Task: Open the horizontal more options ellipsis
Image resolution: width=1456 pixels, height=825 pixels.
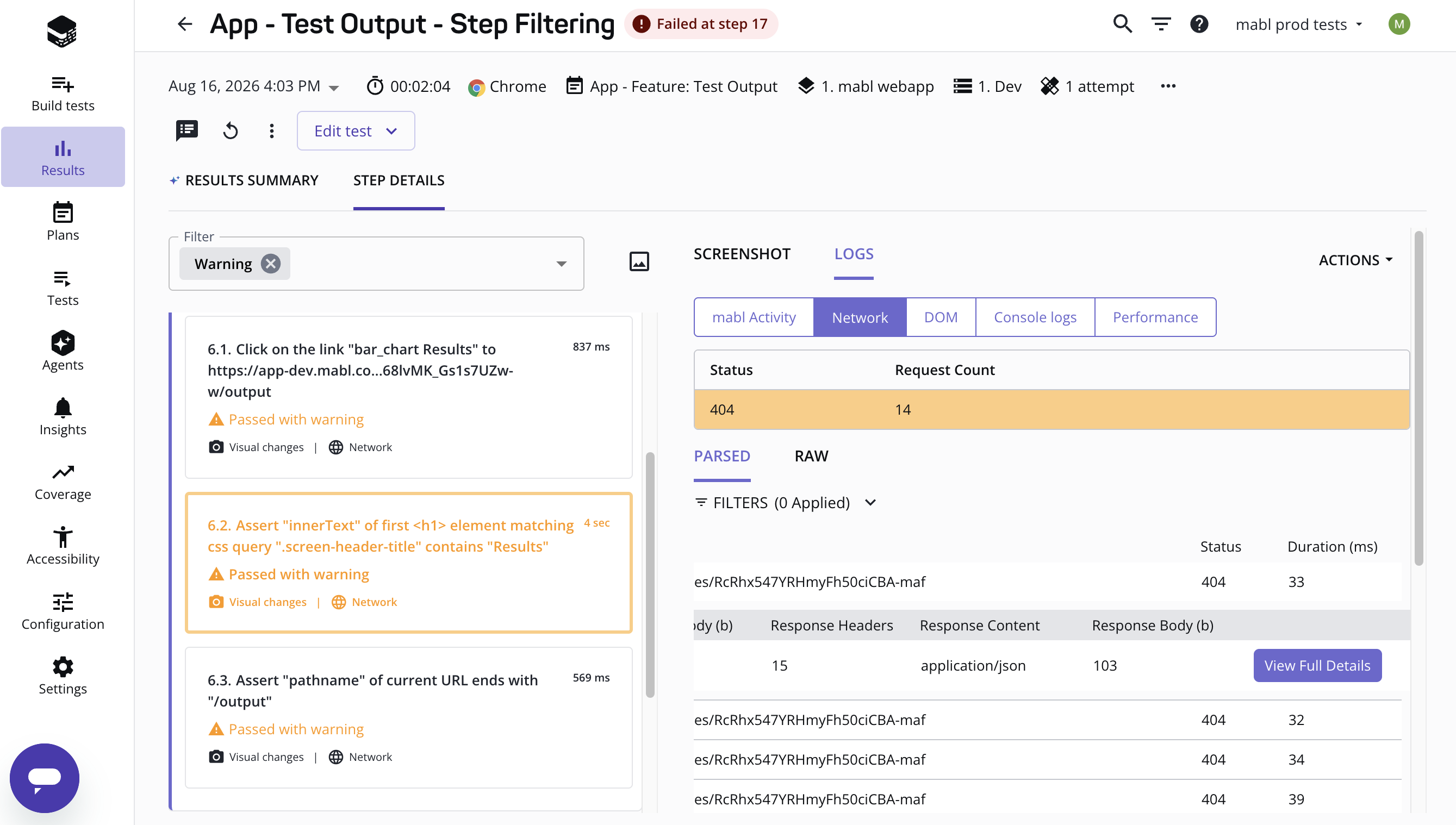Action: [1168, 86]
